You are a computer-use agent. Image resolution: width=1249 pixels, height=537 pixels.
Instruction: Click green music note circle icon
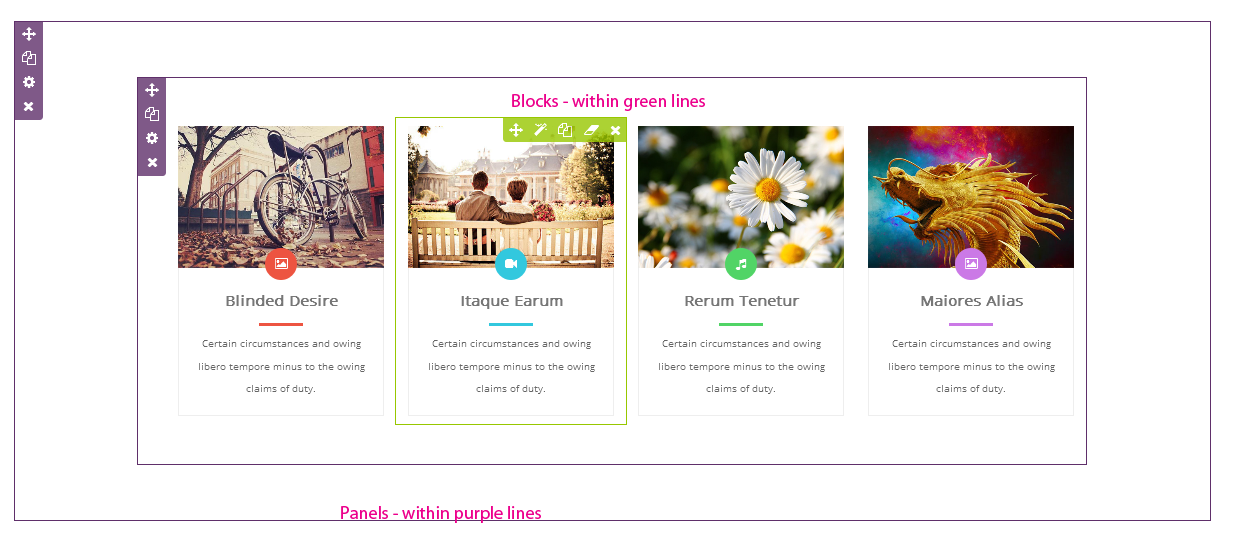pyautogui.click(x=741, y=264)
